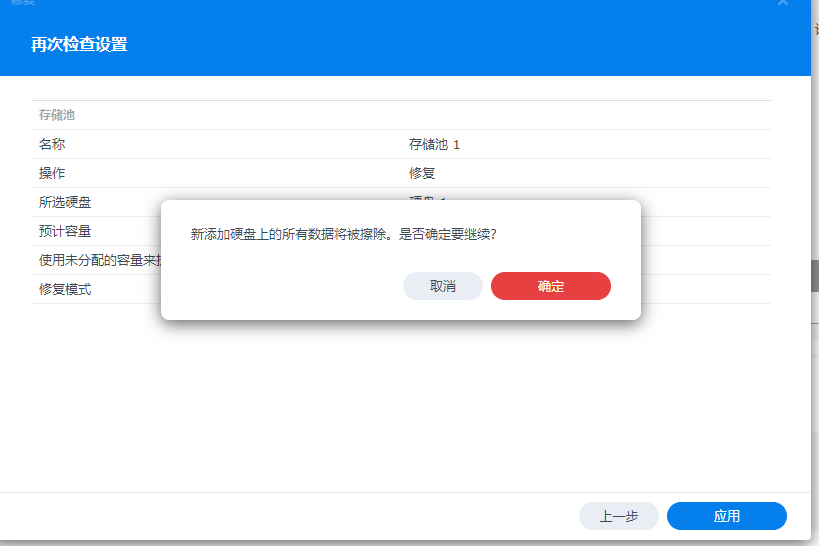Click the 操作 row label
The image size is (819, 546).
(x=52, y=173)
